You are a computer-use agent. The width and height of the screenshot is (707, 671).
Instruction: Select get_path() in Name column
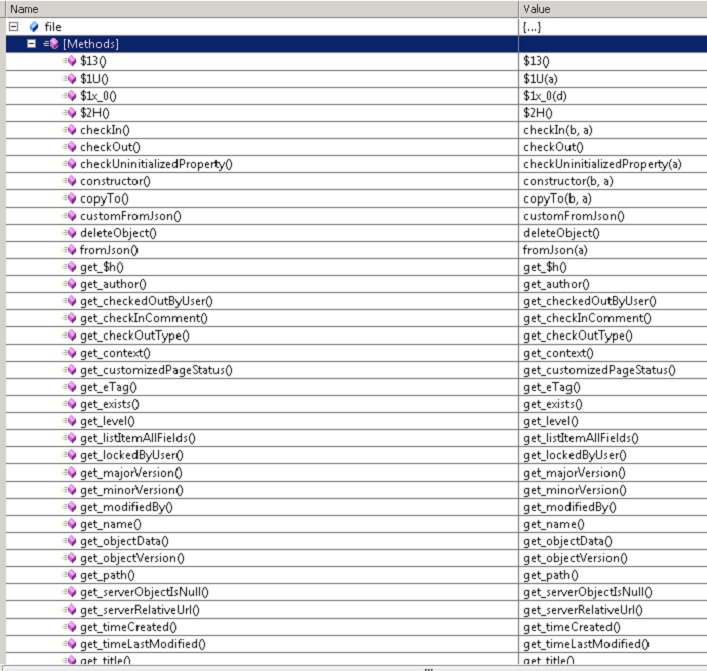[107, 575]
